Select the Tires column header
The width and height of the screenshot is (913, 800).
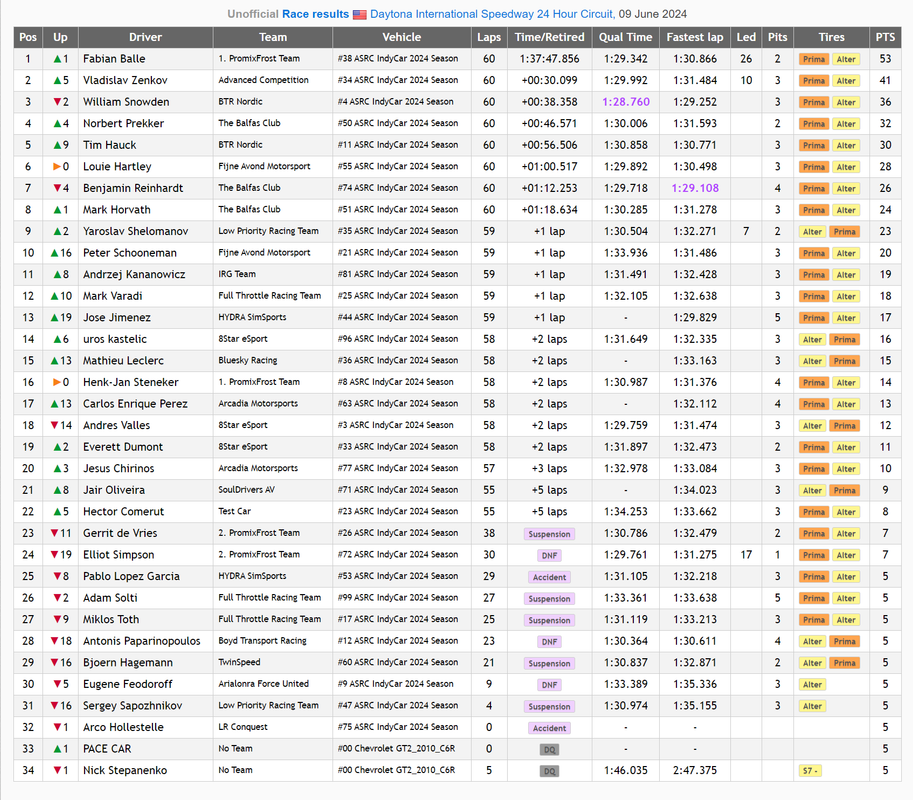(x=831, y=37)
